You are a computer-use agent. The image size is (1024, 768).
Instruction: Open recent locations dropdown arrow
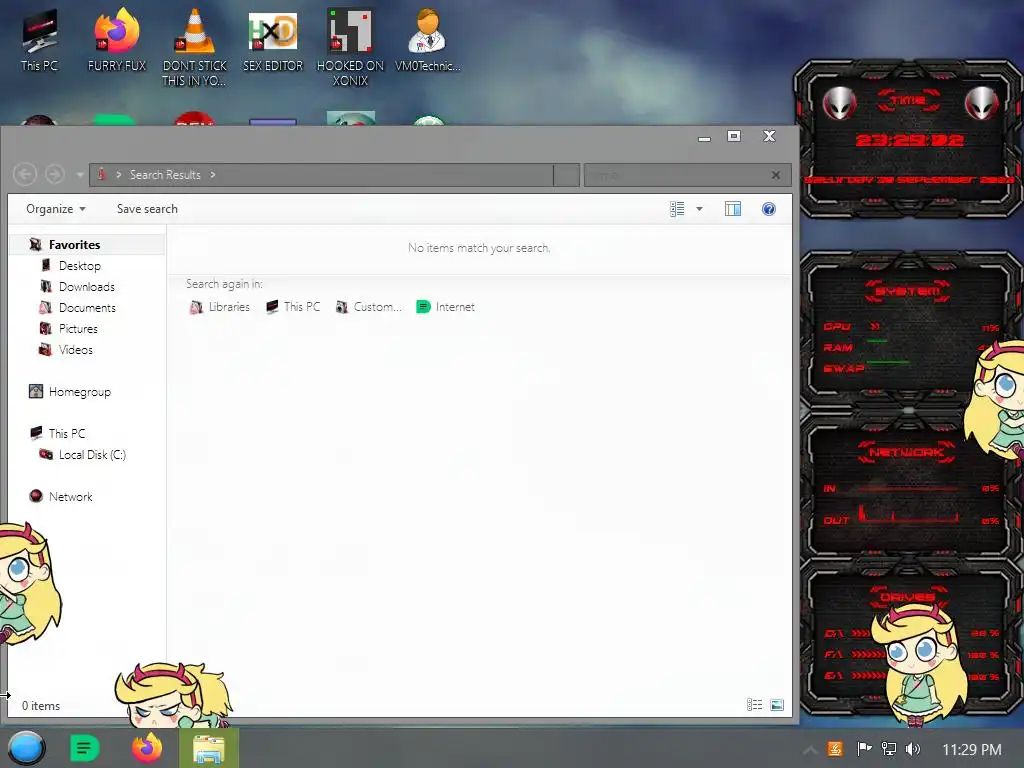(80, 175)
